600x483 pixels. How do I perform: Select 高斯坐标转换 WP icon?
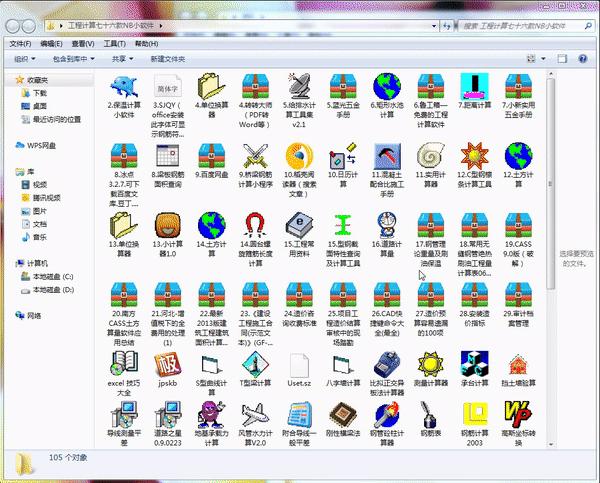click(x=518, y=414)
